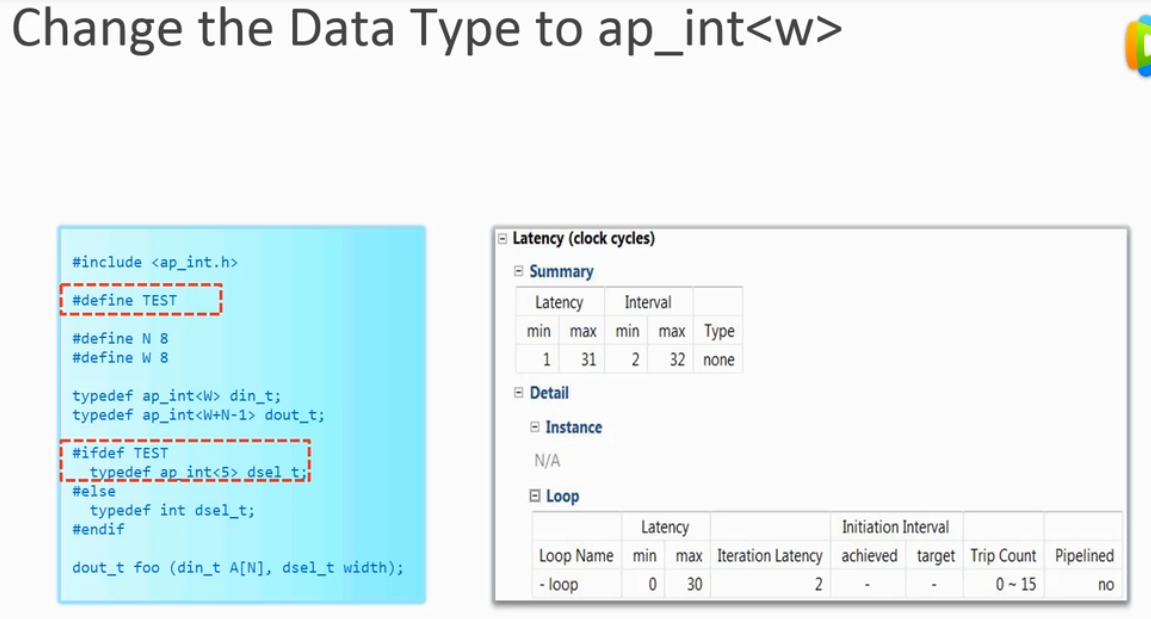Collapse the Summary section toggle
1151x619 pixels.
pos(518,272)
